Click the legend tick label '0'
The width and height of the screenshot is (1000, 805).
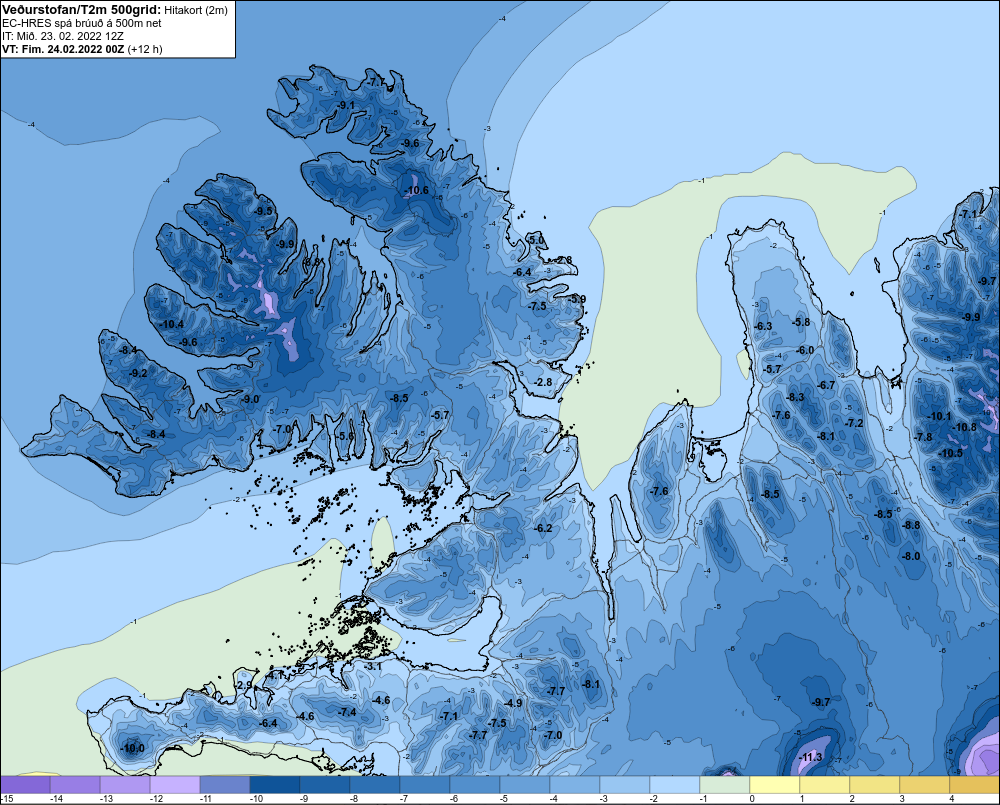[752, 799]
